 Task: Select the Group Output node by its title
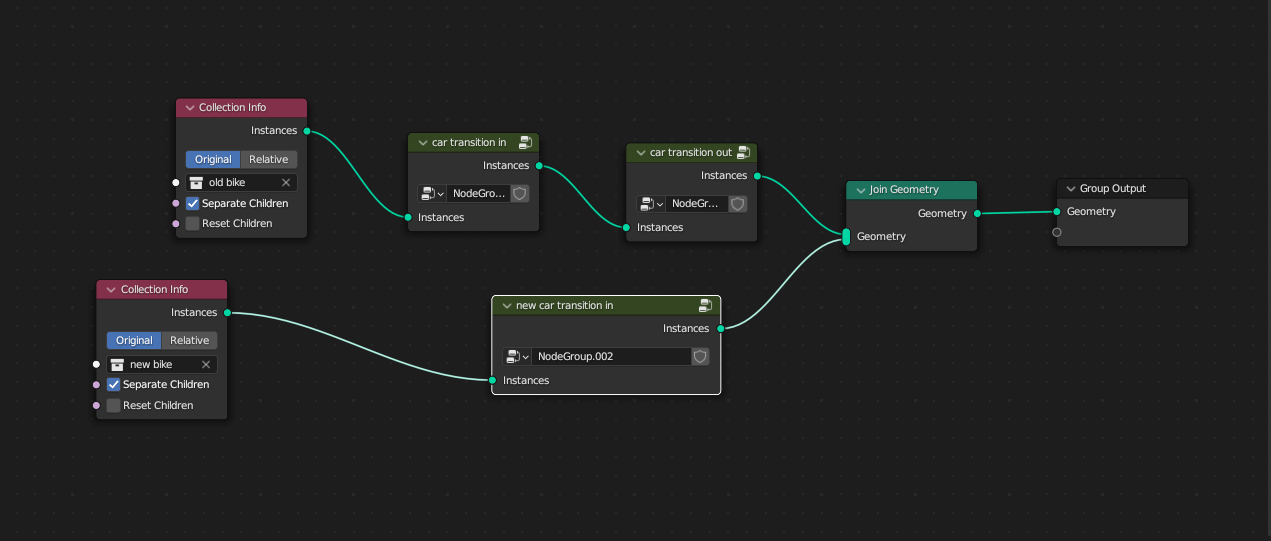(1113, 189)
